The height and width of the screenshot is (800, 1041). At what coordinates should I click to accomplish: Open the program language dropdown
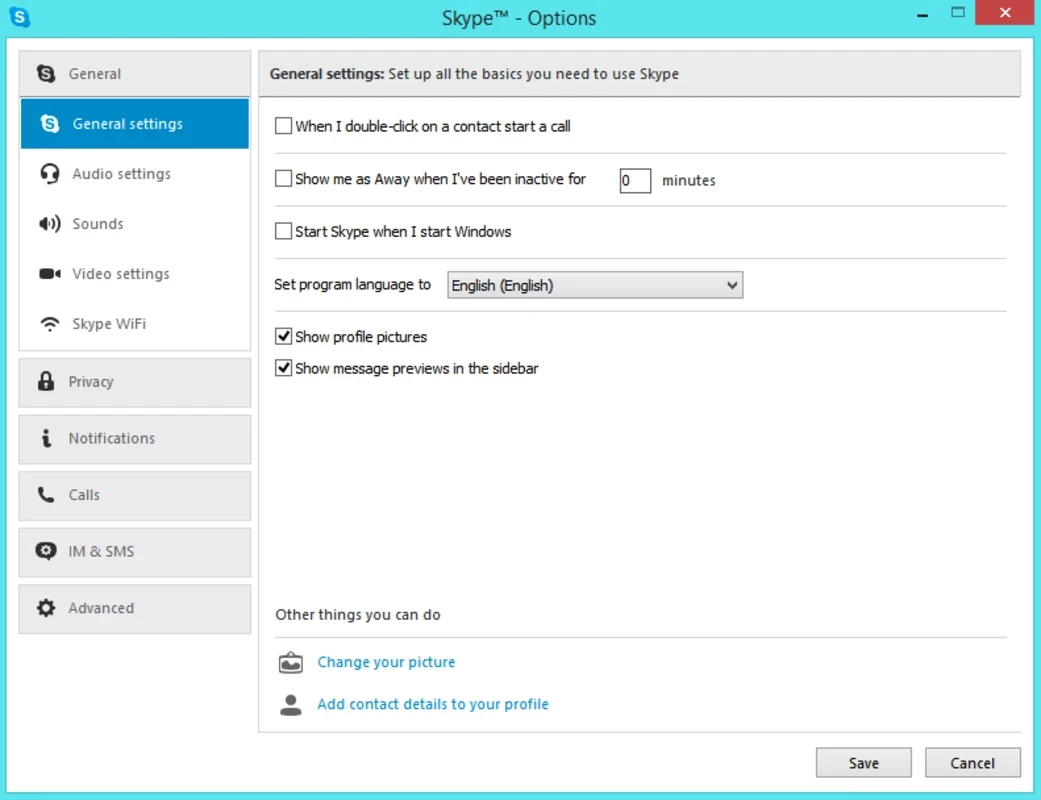[x=595, y=286]
